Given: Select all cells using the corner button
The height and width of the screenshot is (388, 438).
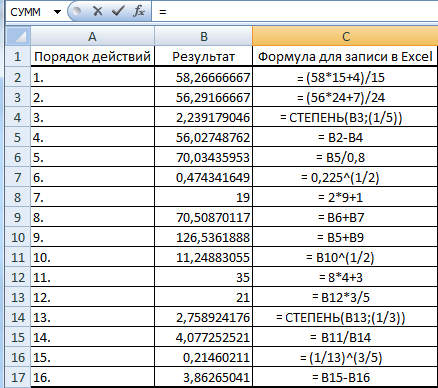Looking at the screenshot, I should 18,36.
